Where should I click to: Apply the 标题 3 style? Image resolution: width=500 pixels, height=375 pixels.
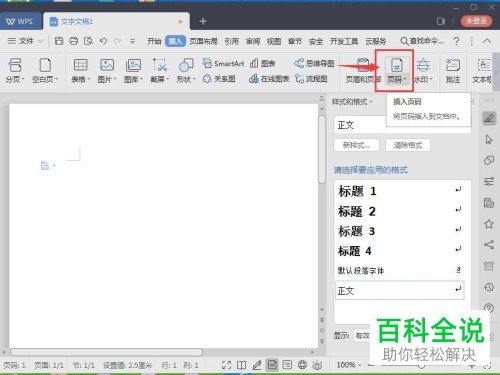(399, 231)
